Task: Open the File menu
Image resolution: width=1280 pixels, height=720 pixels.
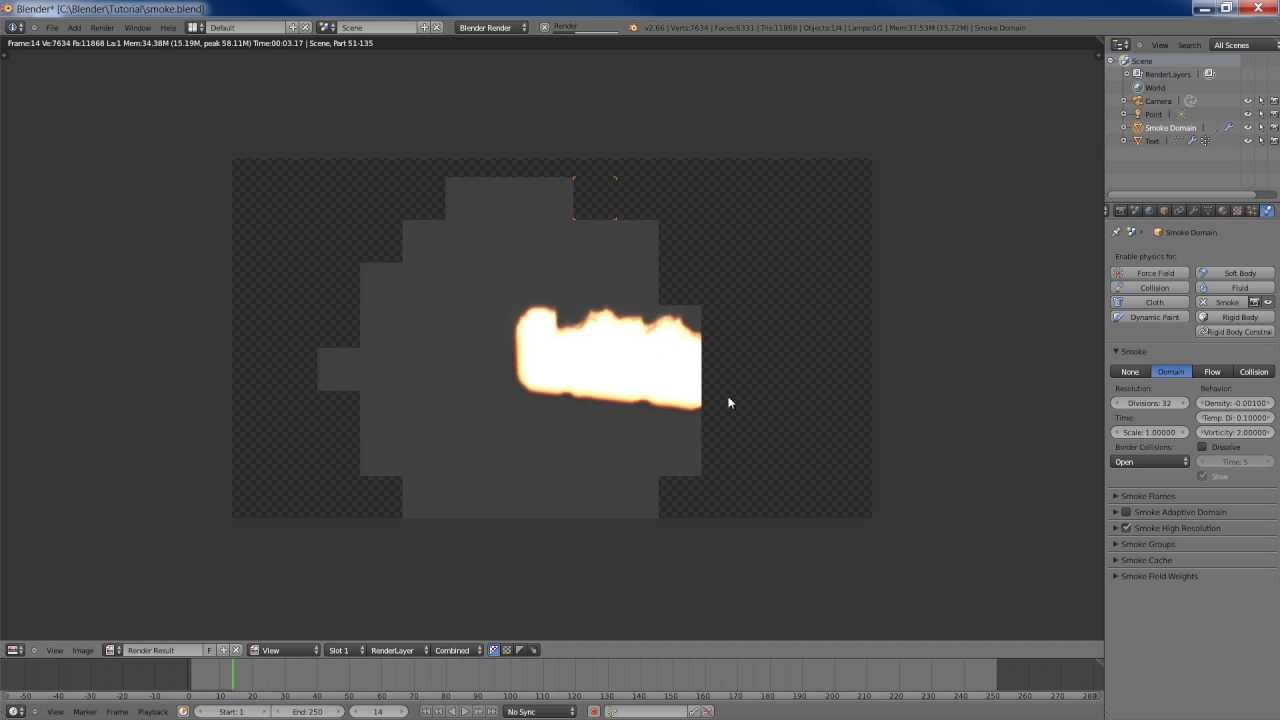Action: coord(52,28)
